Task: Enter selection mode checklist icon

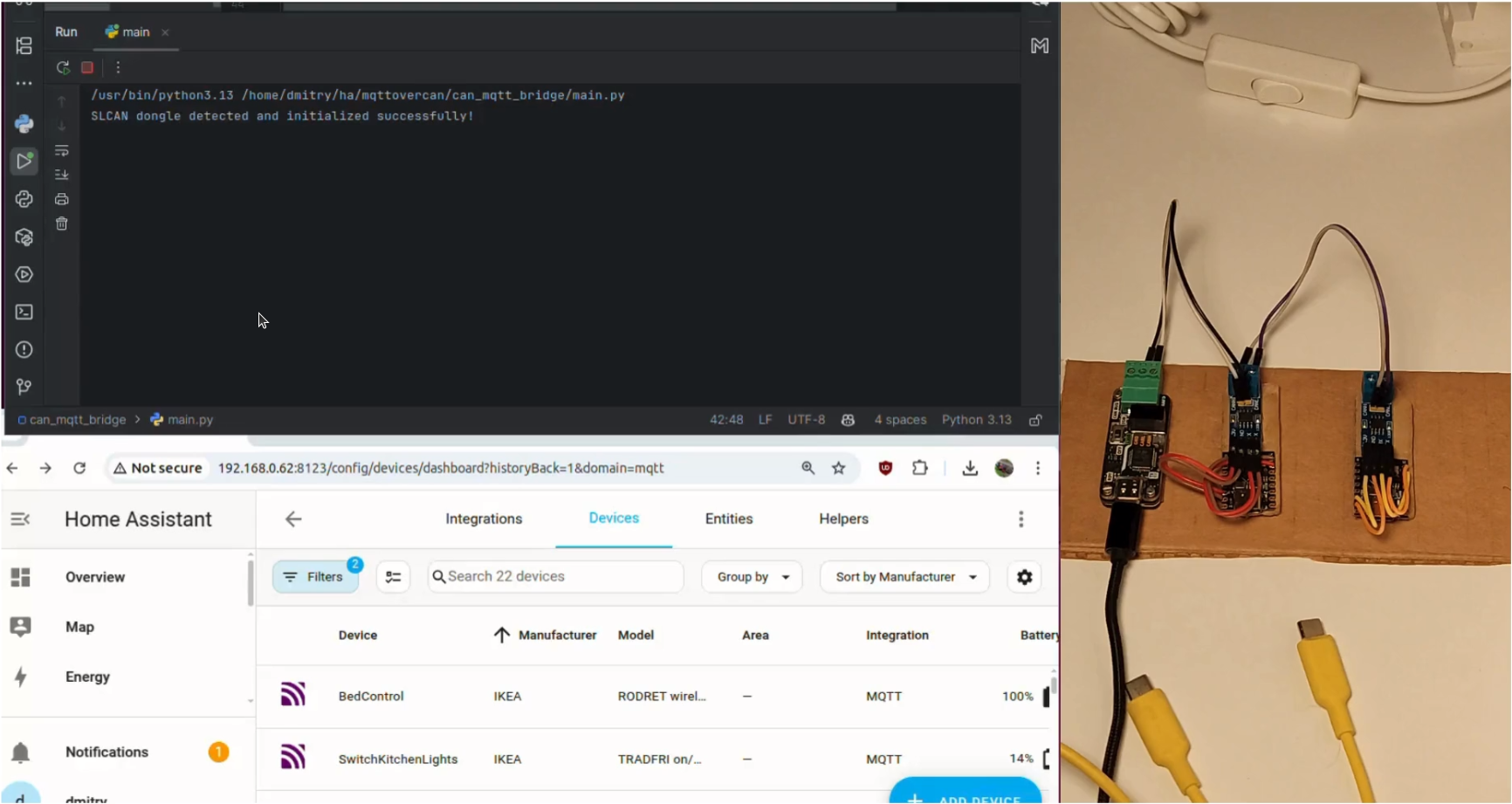Action: 393,577
